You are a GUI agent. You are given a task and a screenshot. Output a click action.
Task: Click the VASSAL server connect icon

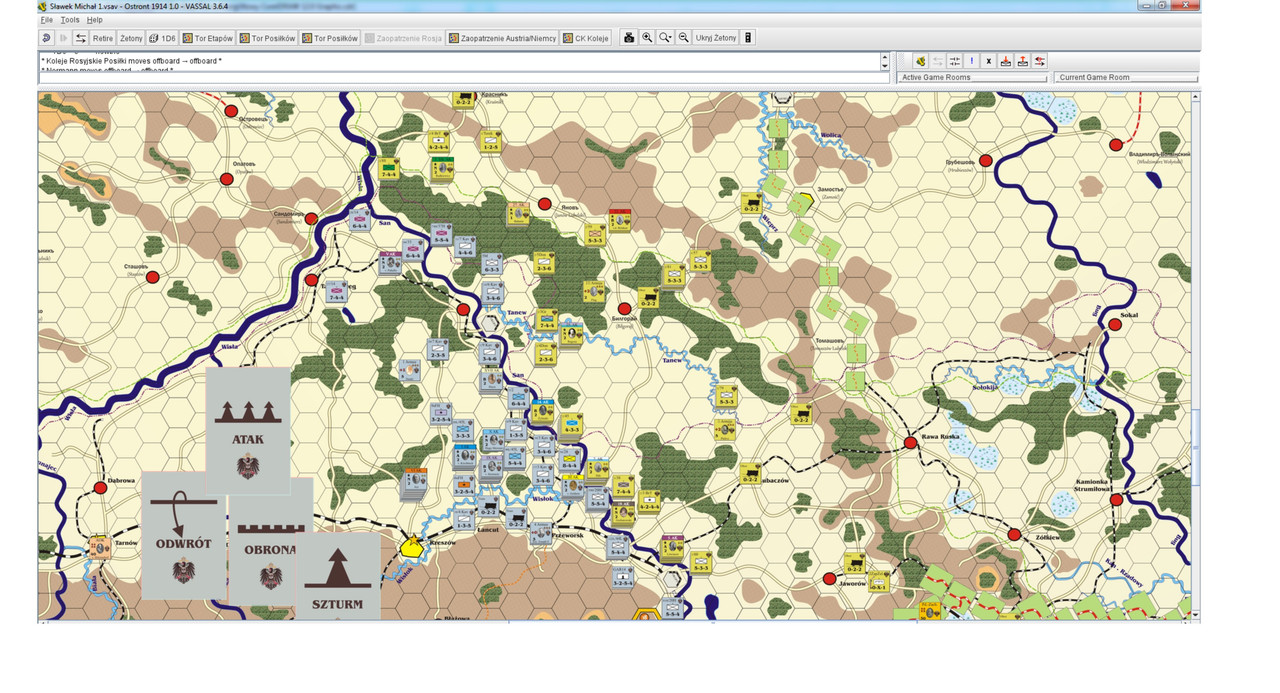(x=921, y=61)
